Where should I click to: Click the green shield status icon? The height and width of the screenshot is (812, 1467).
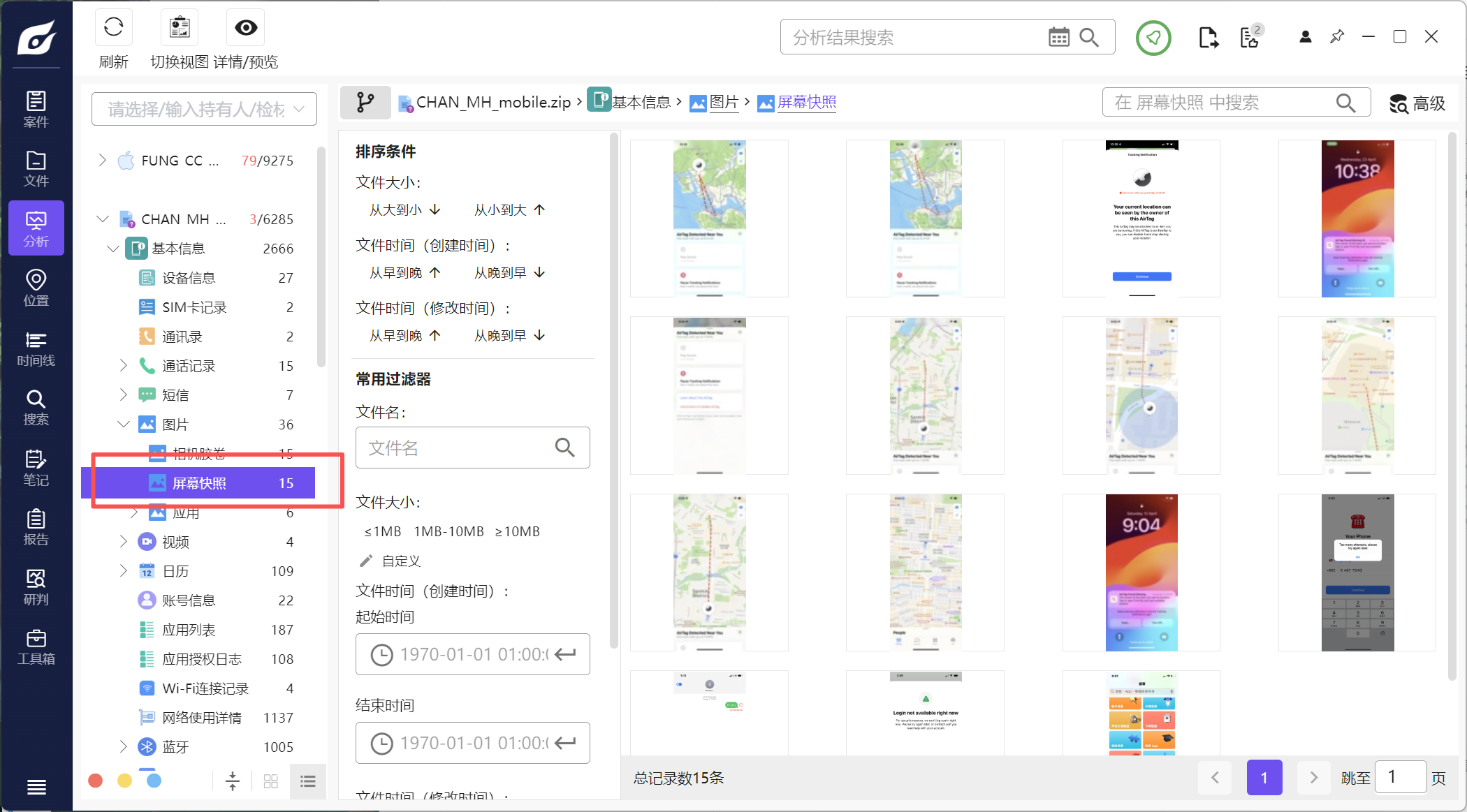point(1153,38)
